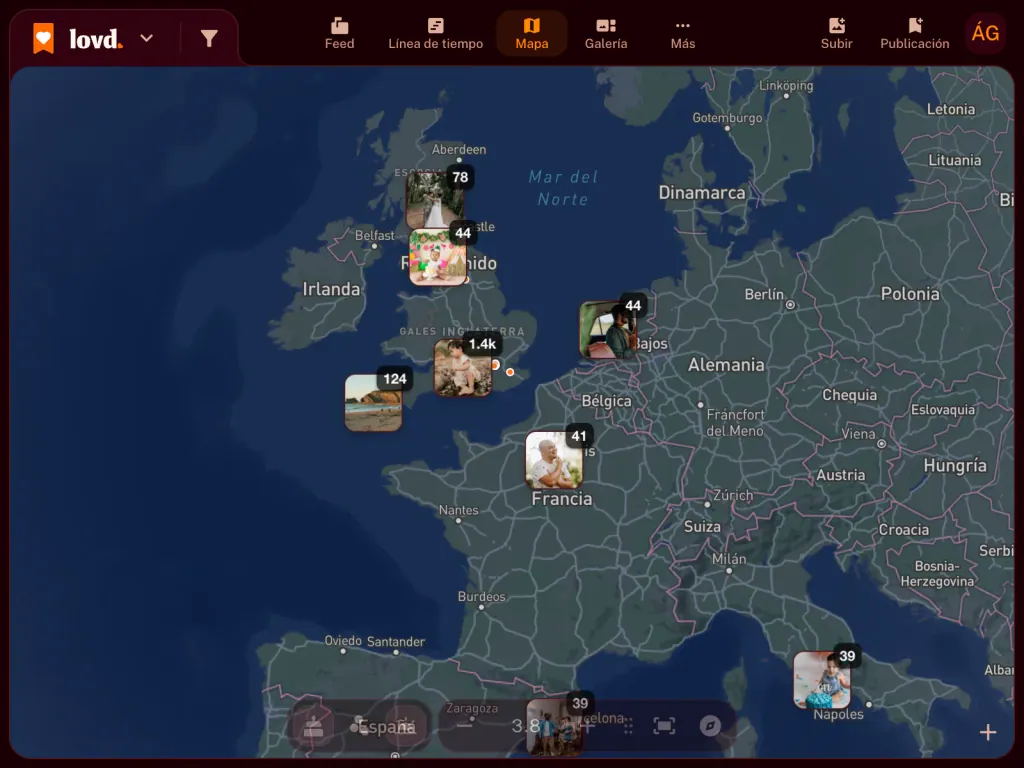Click the Gotemburgo city label
The width and height of the screenshot is (1024, 768).
pos(727,118)
